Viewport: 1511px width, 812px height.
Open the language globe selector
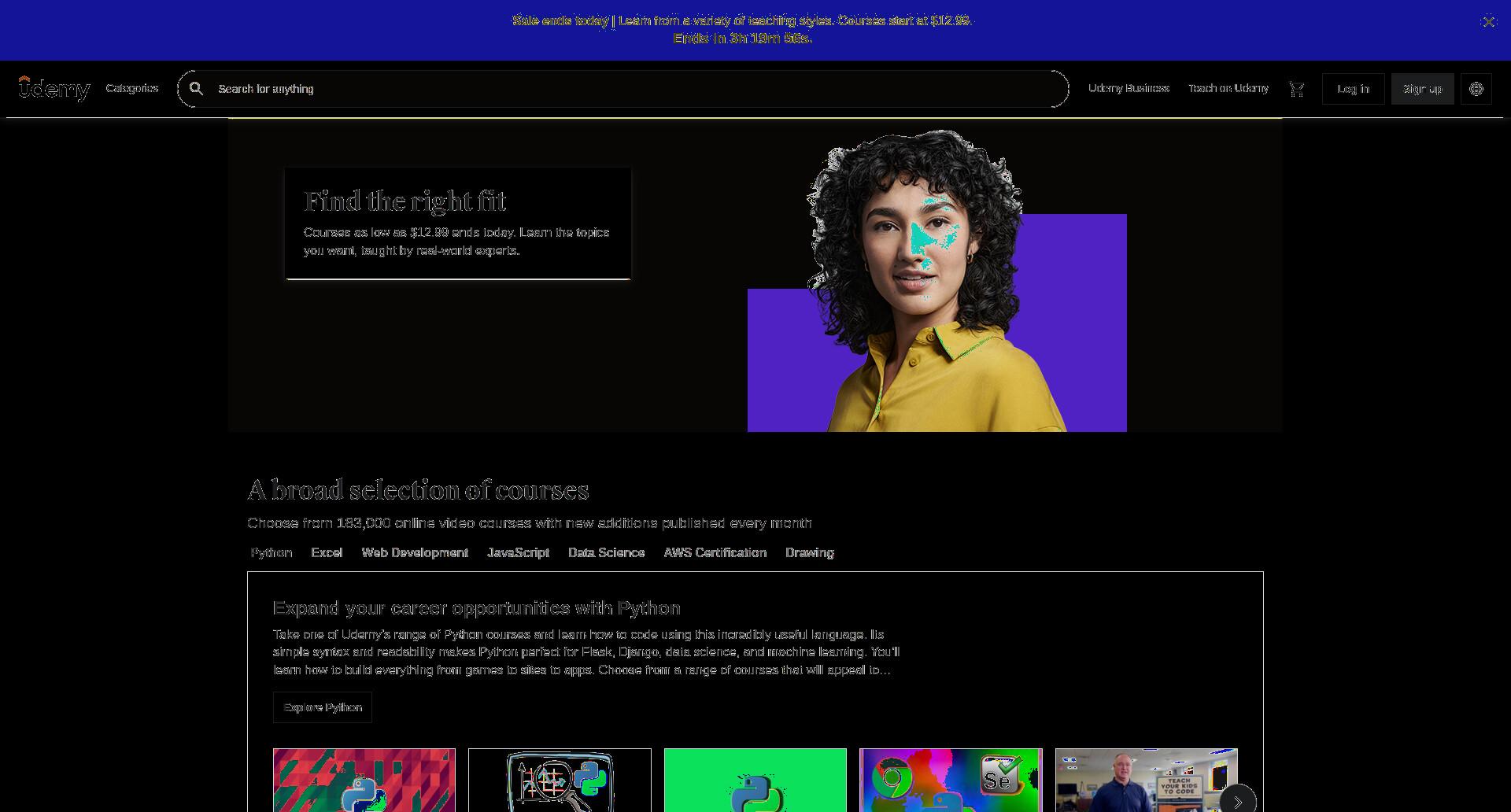point(1476,89)
